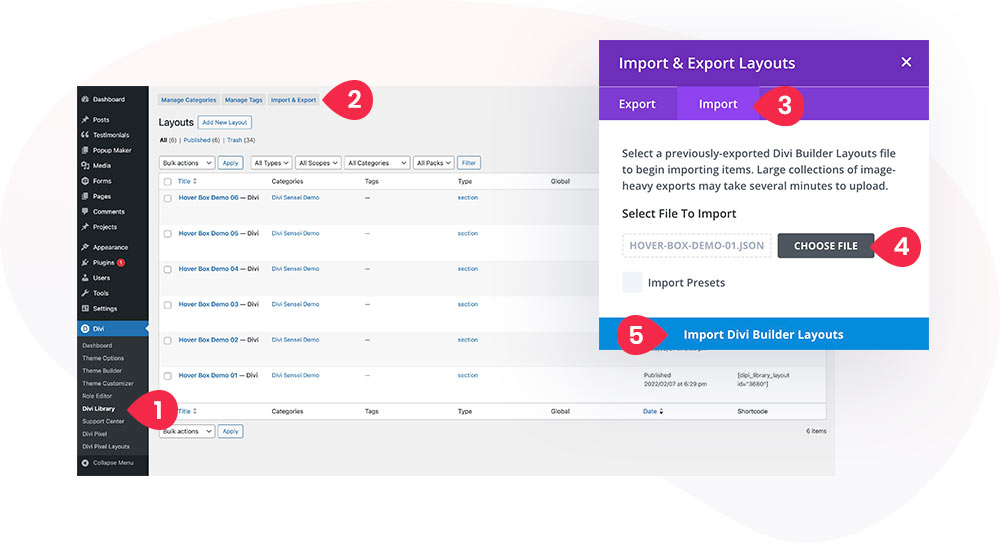Check the Hover Box Demo 06 row checkbox
The height and width of the screenshot is (543, 1000).
click(x=168, y=198)
